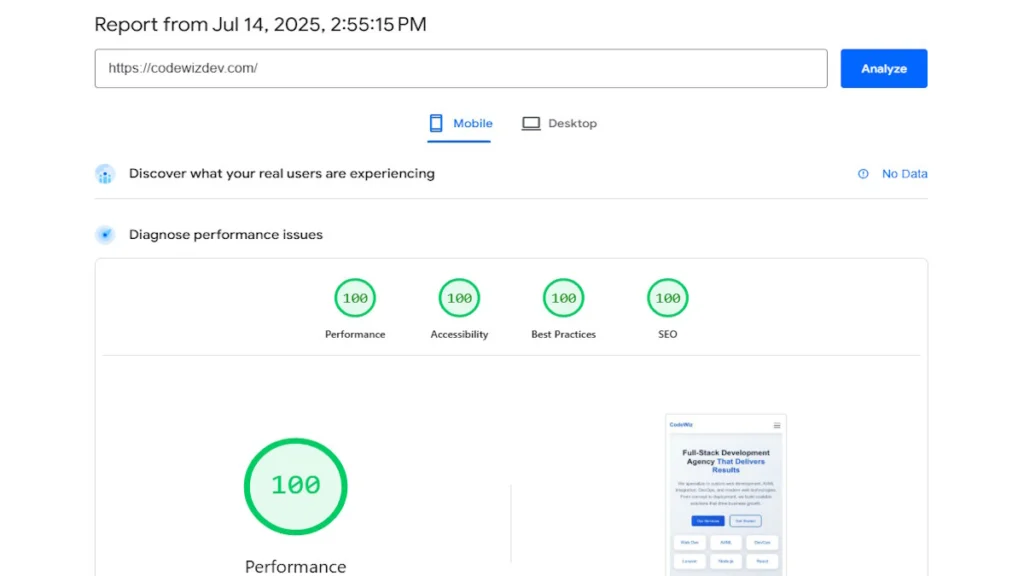Switch to the Mobile tab
1024x576 pixels.
click(x=460, y=123)
